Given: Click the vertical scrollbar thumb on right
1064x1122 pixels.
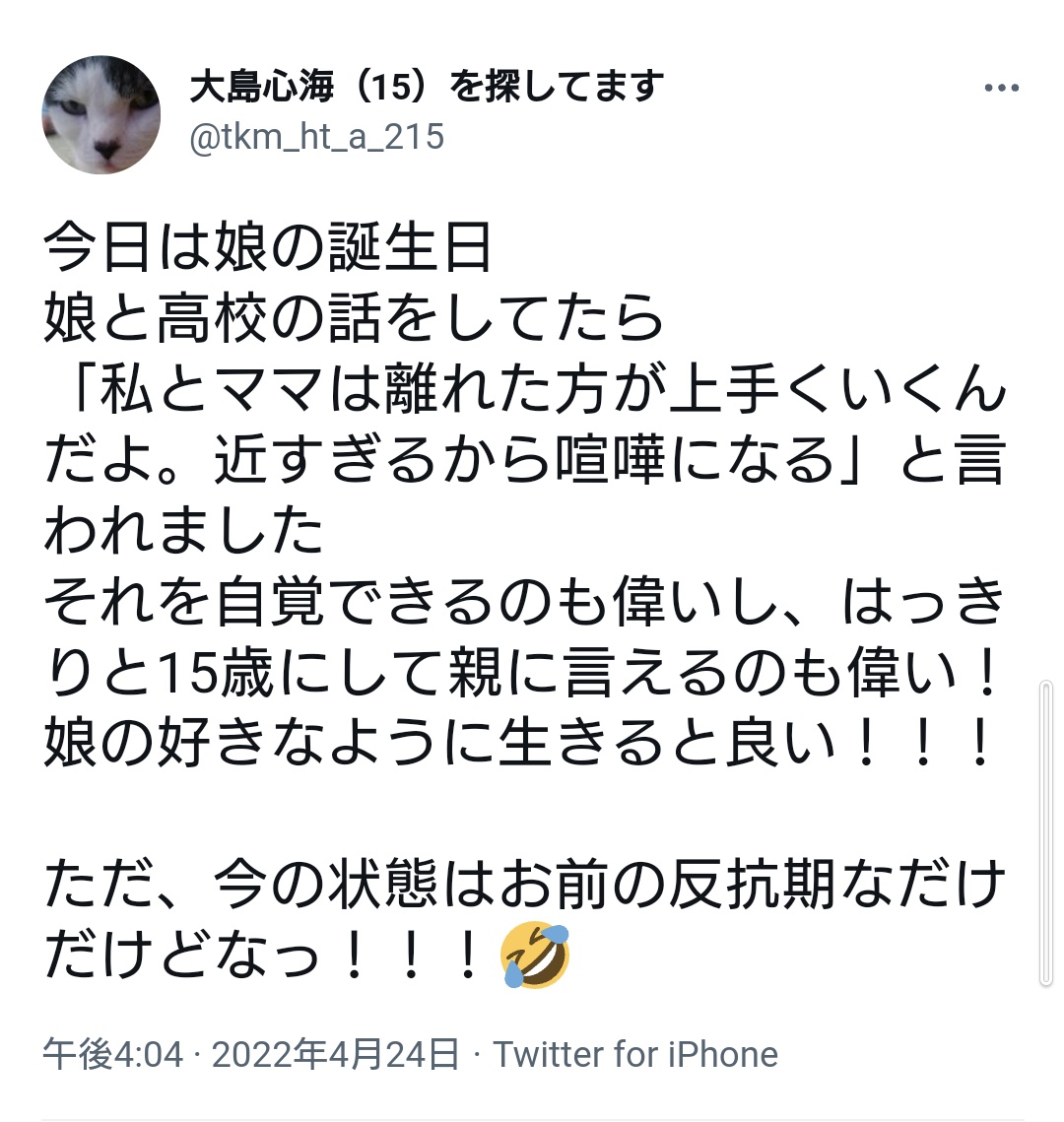Looking at the screenshot, I should (x=1045, y=833).
